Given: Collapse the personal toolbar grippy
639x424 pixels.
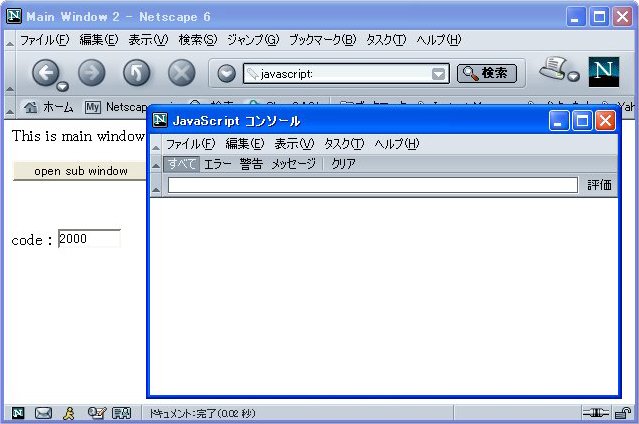Looking at the screenshot, I should click(x=10, y=107).
